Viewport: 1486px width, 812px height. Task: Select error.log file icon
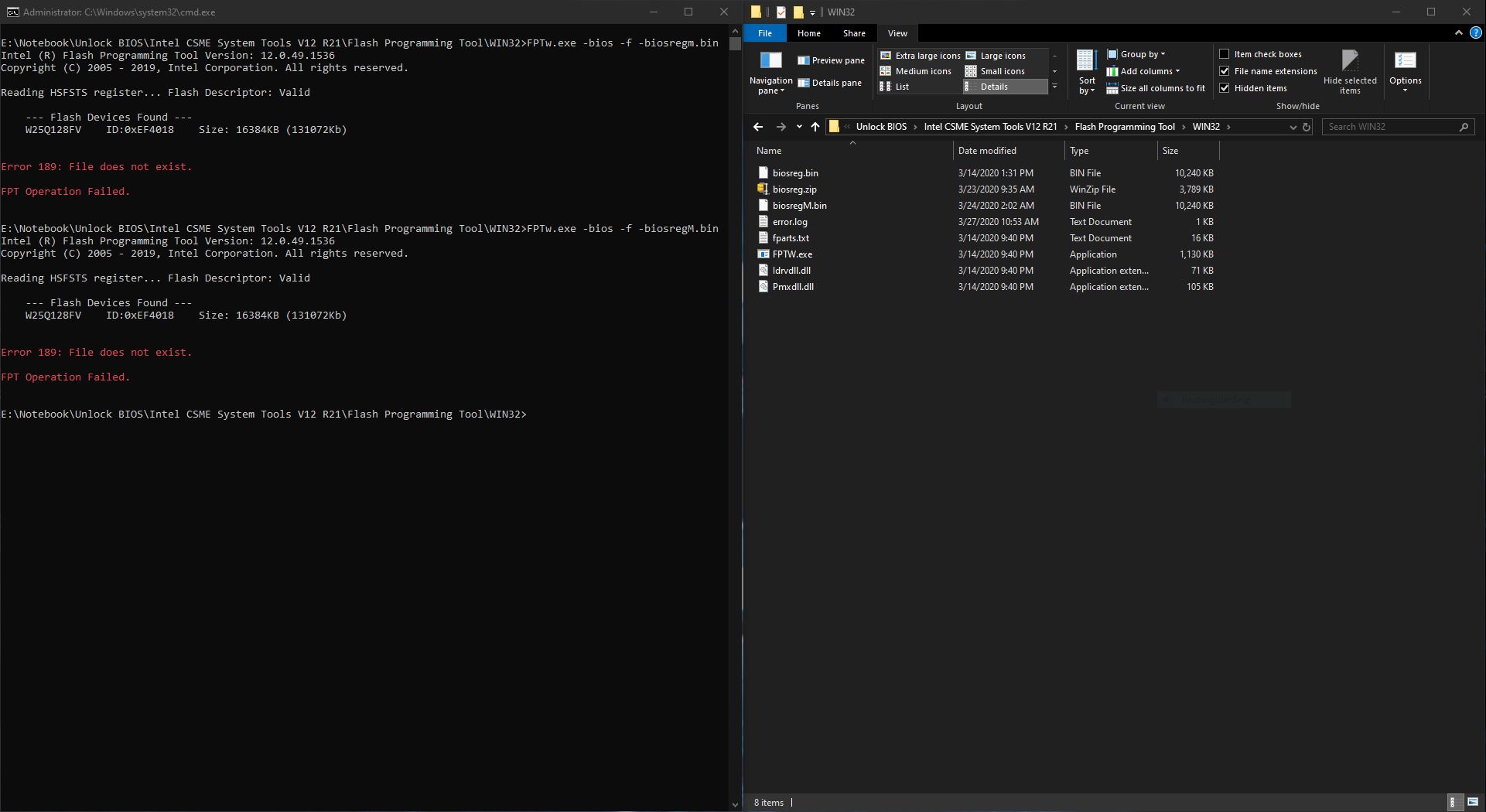(763, 222)
